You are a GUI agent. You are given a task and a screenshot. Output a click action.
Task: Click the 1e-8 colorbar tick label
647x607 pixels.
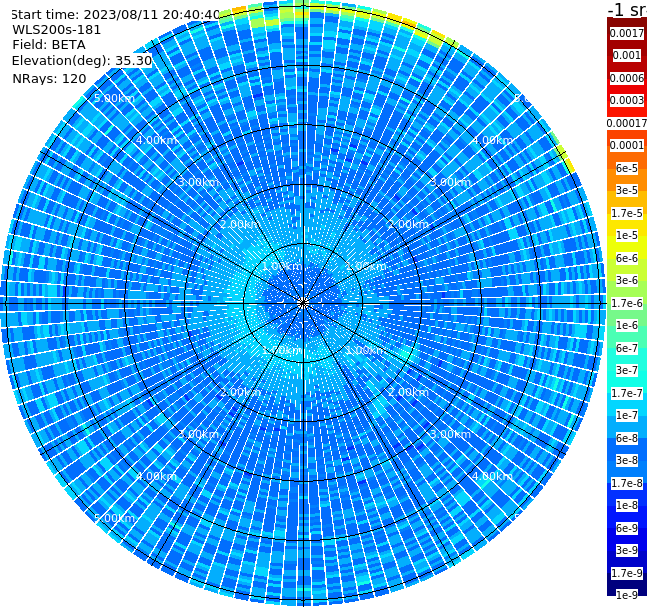627,505
